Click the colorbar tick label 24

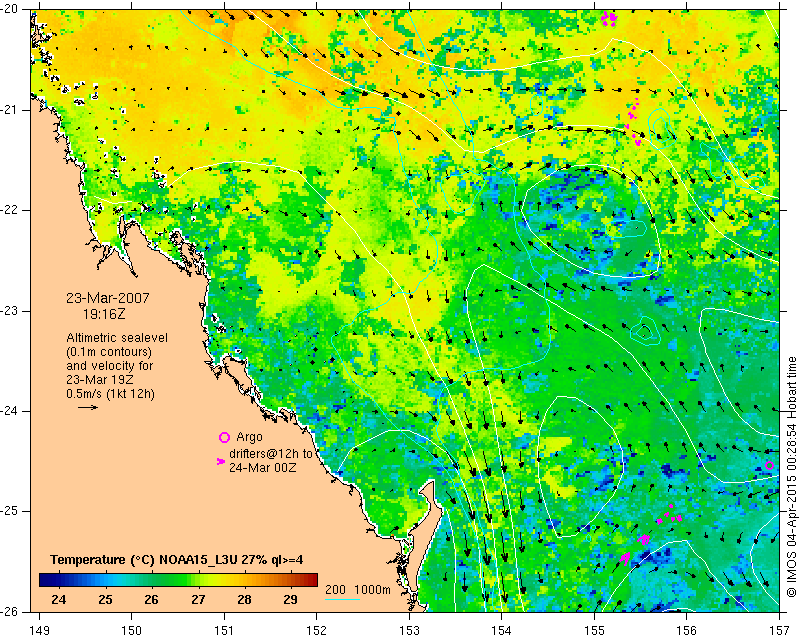[x=59, y=599]
